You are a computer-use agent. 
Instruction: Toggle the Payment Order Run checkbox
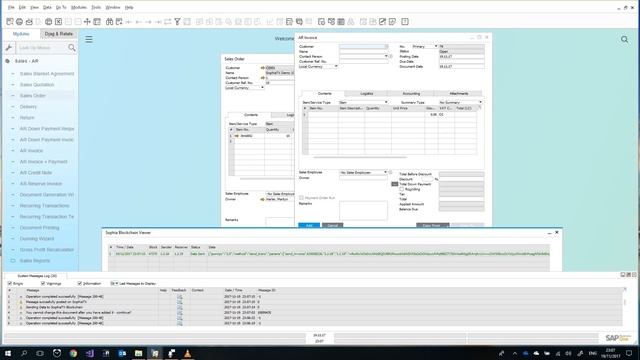[301, 198]
